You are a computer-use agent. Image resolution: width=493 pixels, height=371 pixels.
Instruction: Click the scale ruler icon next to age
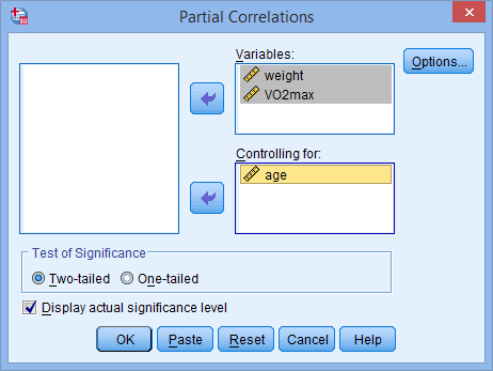(251, 174)
